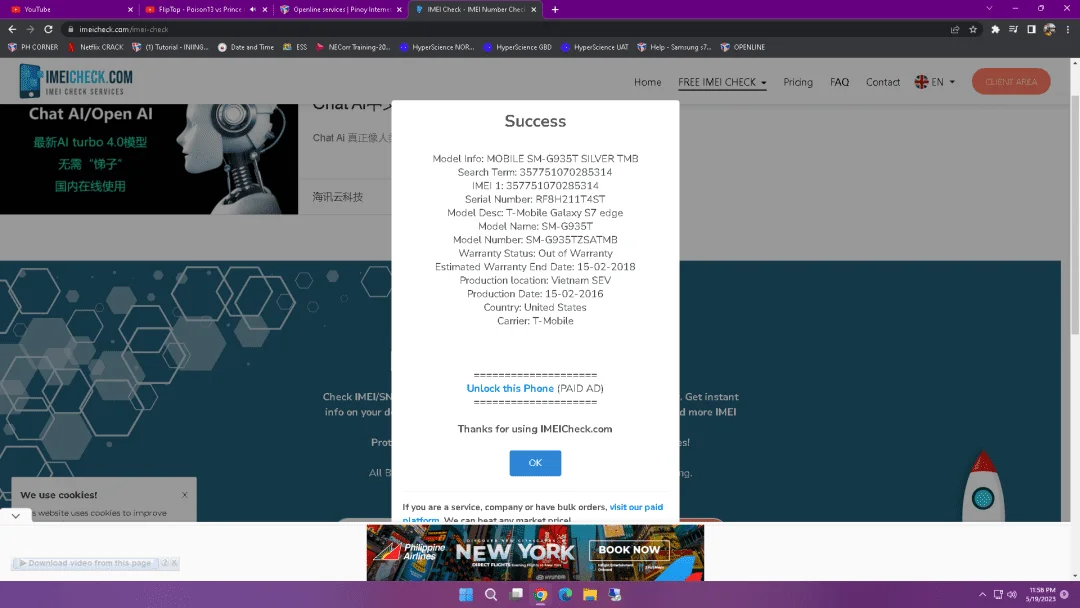1080x608 pixels.
Task: Open the Netflix CRACK bookmark
Action: [x=95, y=48]
